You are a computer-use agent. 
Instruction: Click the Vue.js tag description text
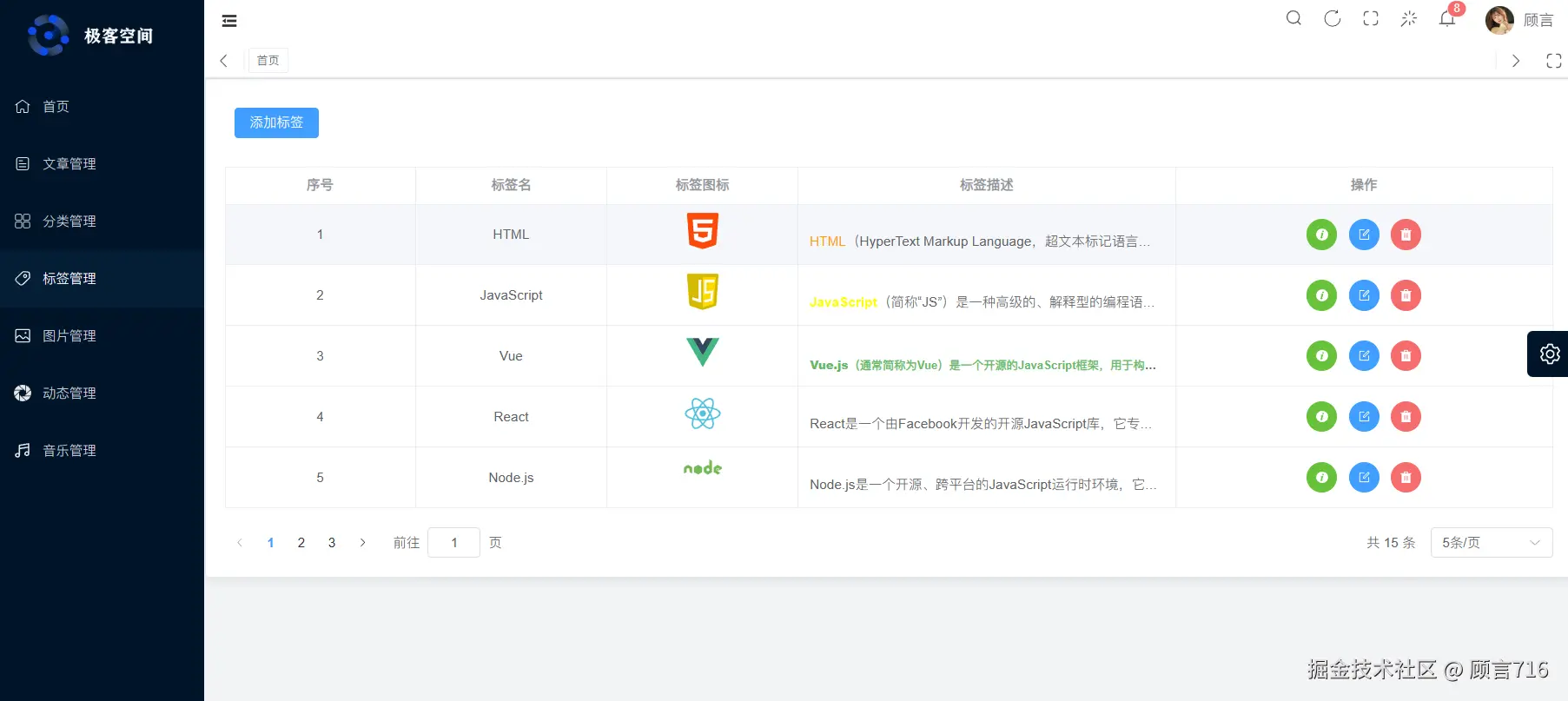click(982, 366)
